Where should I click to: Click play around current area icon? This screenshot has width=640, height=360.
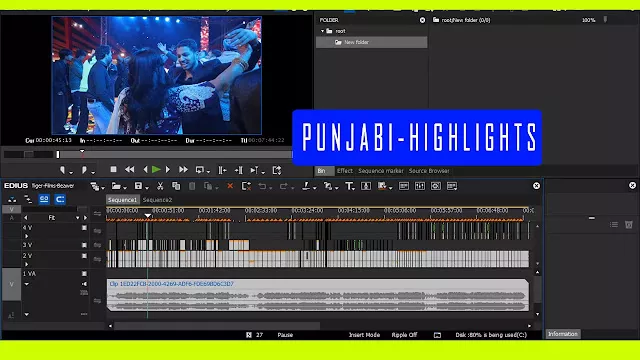click(x=255, y=170)
